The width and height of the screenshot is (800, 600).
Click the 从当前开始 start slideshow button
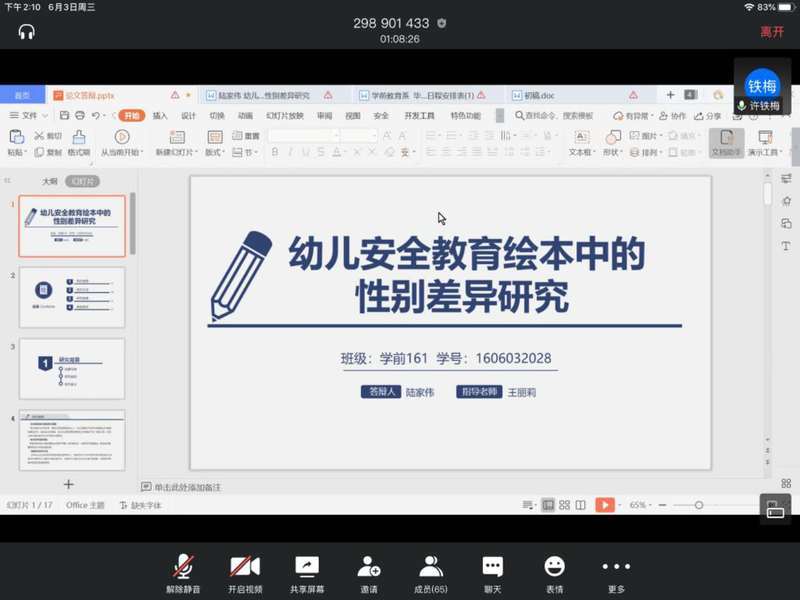pyautogui.click(x=121, y=143)
